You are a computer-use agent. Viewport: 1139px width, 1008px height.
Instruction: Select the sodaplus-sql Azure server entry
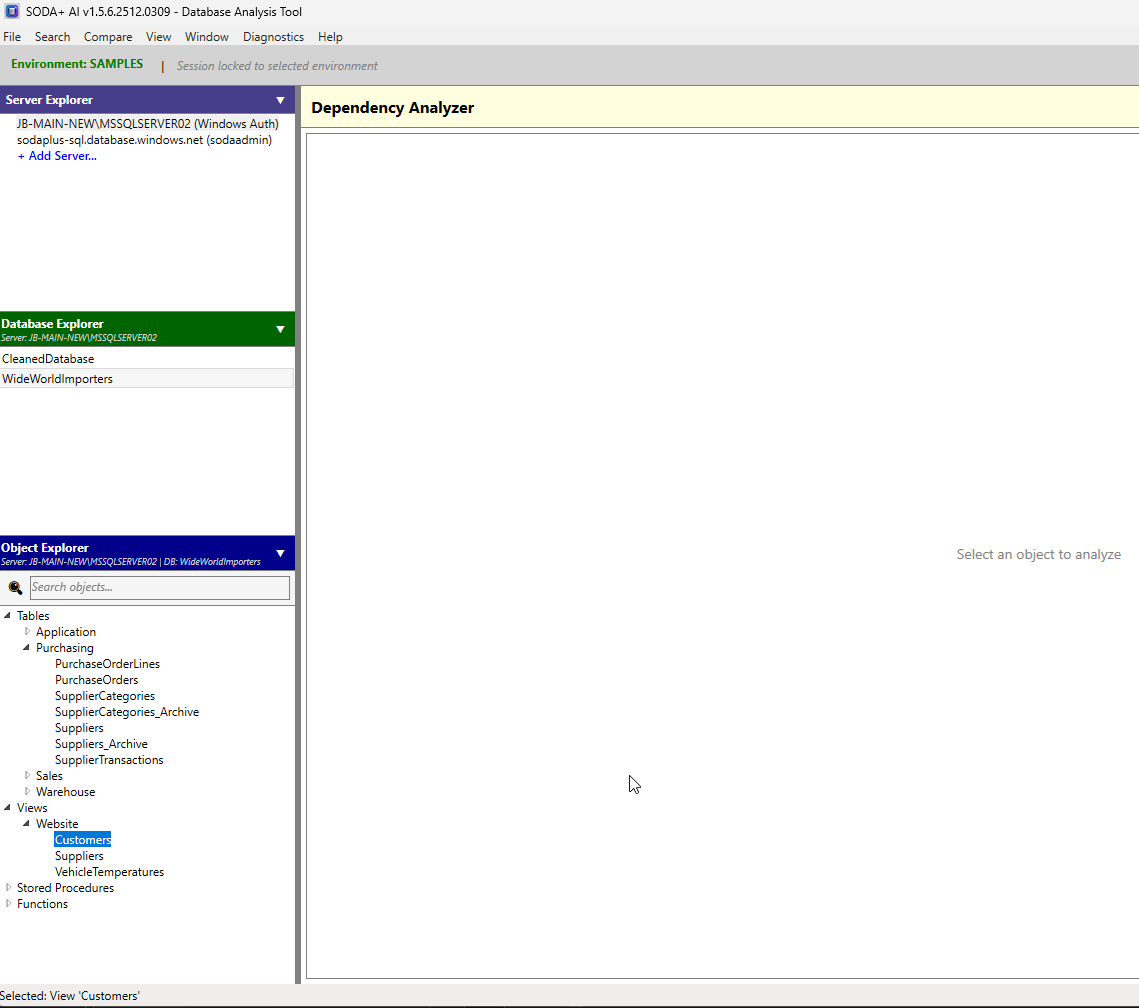tap(144, 140)
